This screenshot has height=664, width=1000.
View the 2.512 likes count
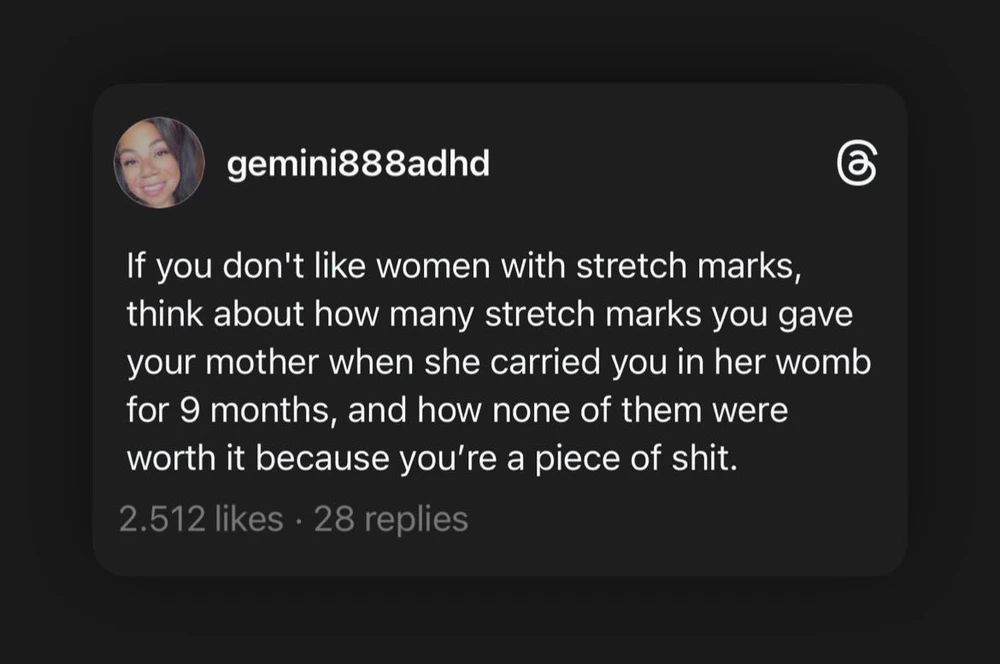(x=200, y=519)
